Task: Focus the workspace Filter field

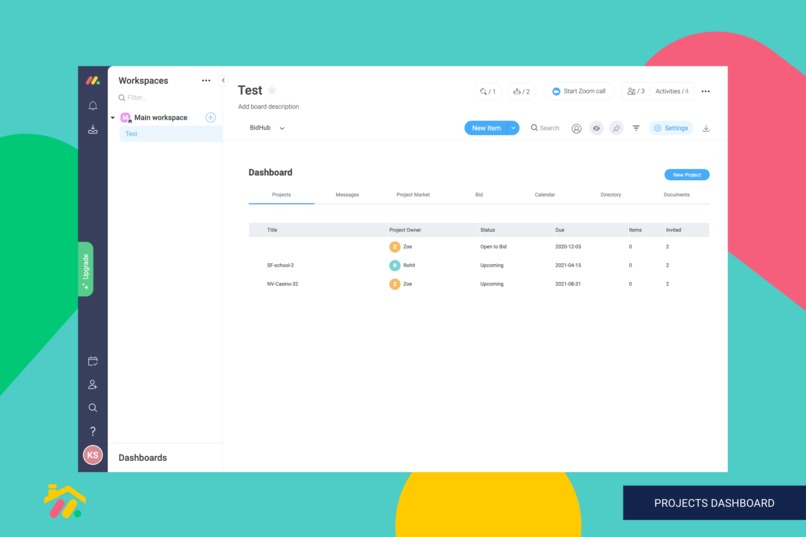Action: 164,98
